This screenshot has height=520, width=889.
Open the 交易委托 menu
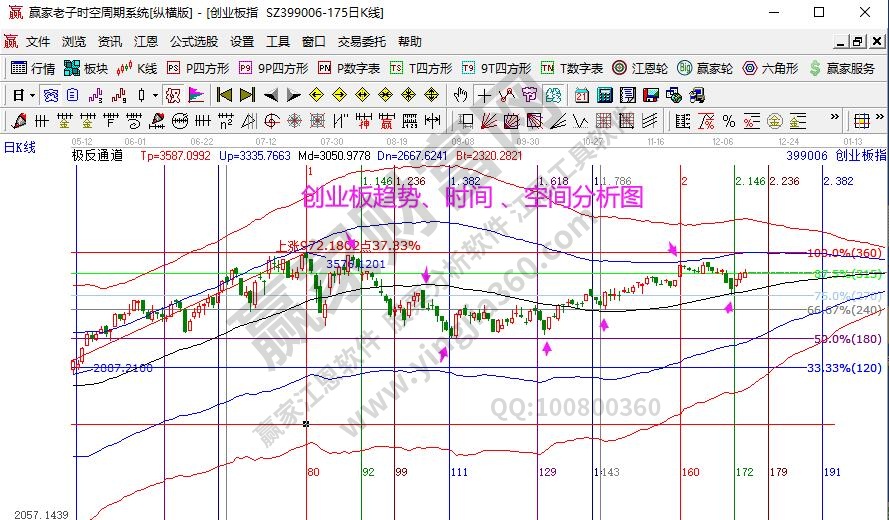click(x=361, y=42)
